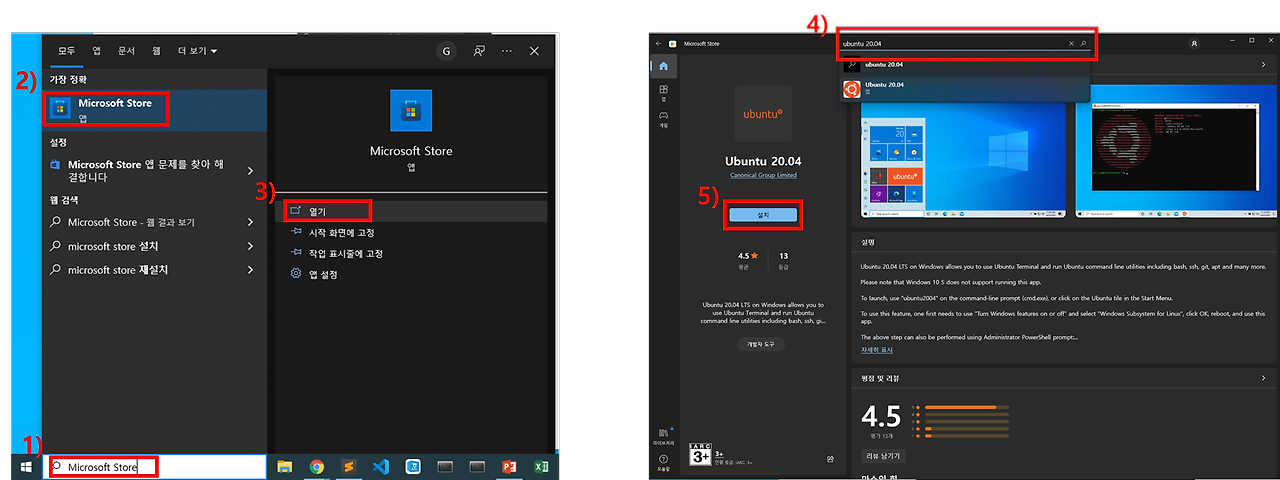Switch to 모두 search tab
1280x480 pixels.
tap(67, 50)
